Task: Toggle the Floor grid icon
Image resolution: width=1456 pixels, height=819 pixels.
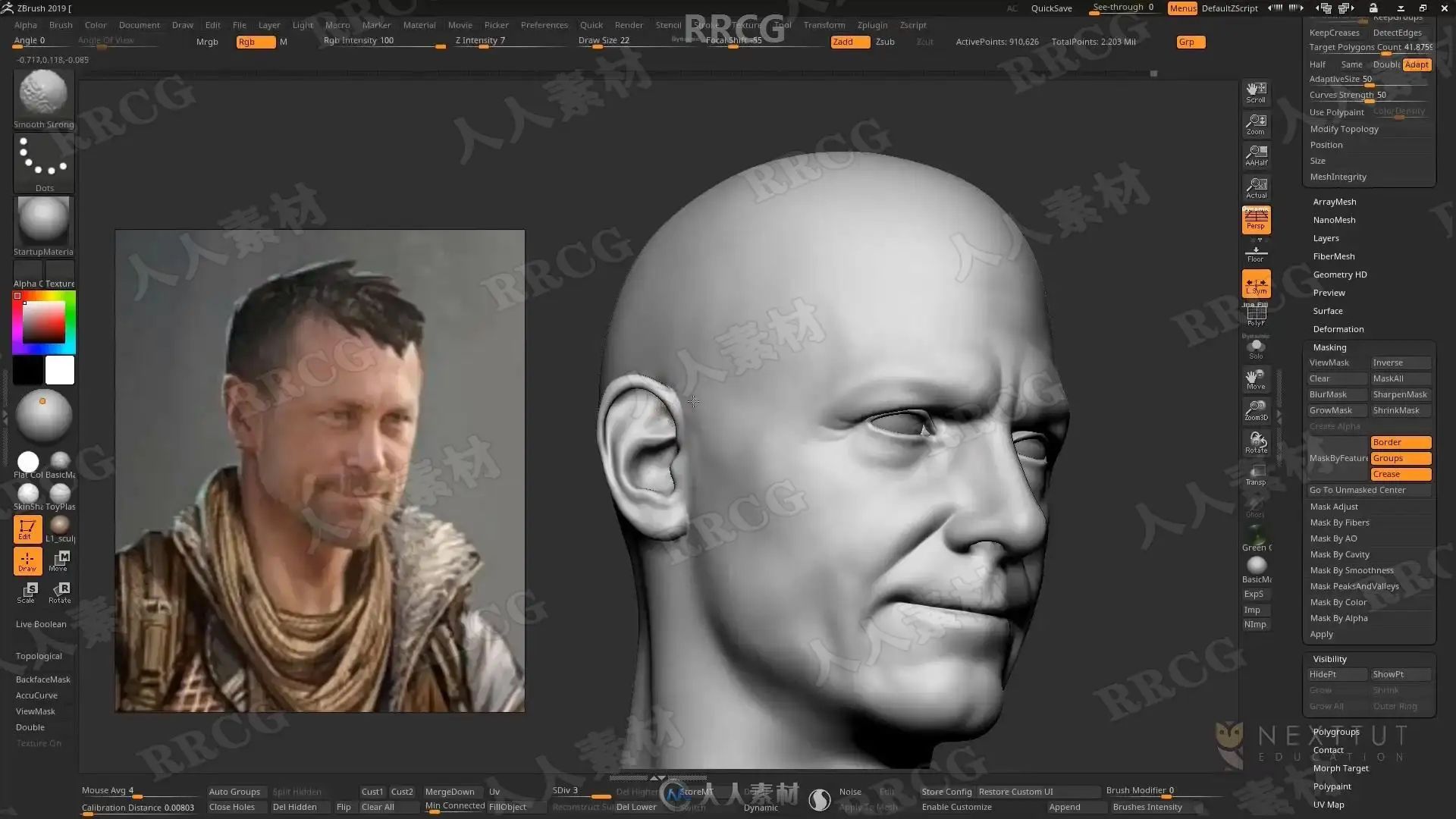Action: click(1256, 253)
